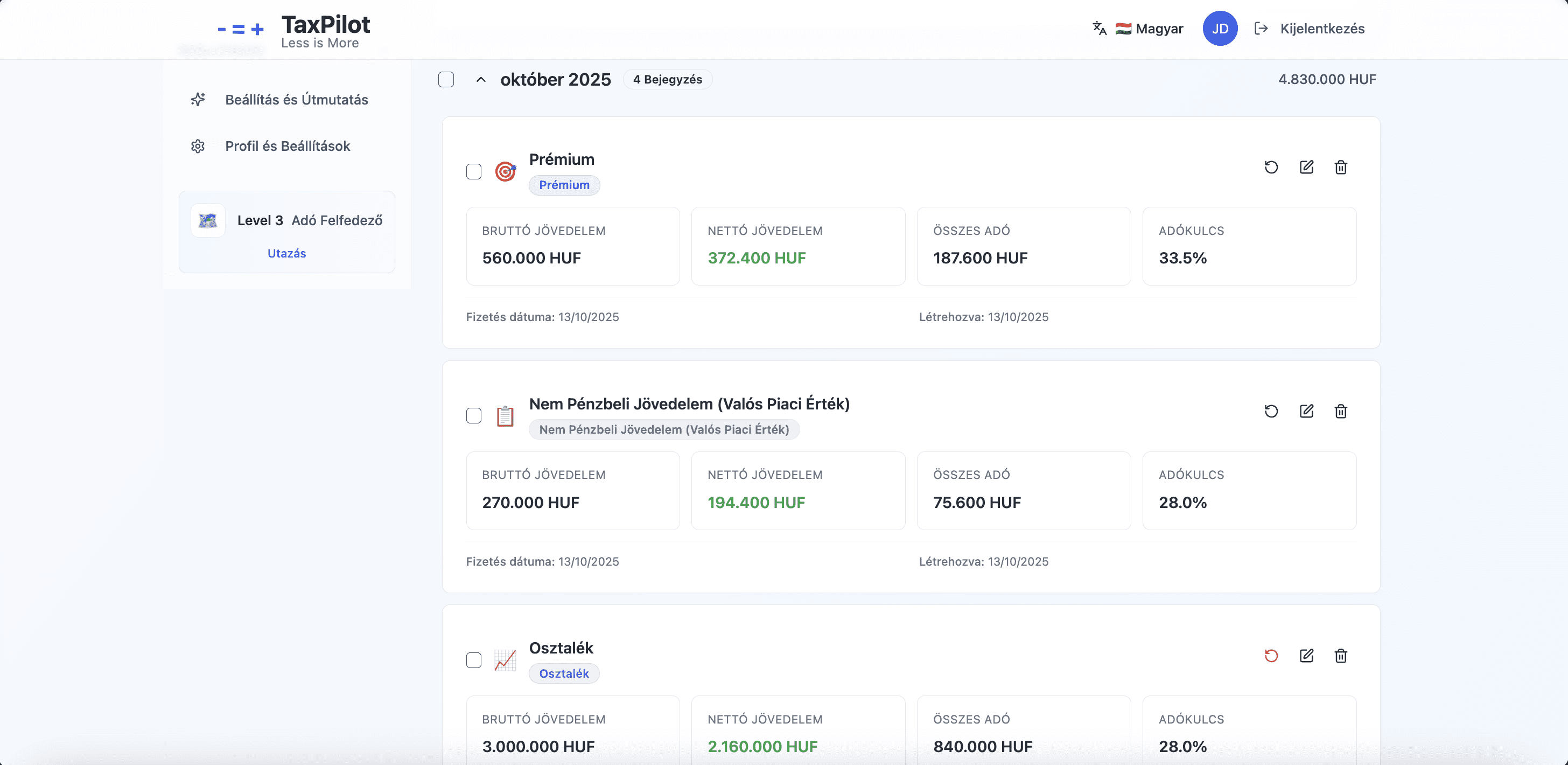Click the trash icon on Osztalék entry

point(1340,656)
